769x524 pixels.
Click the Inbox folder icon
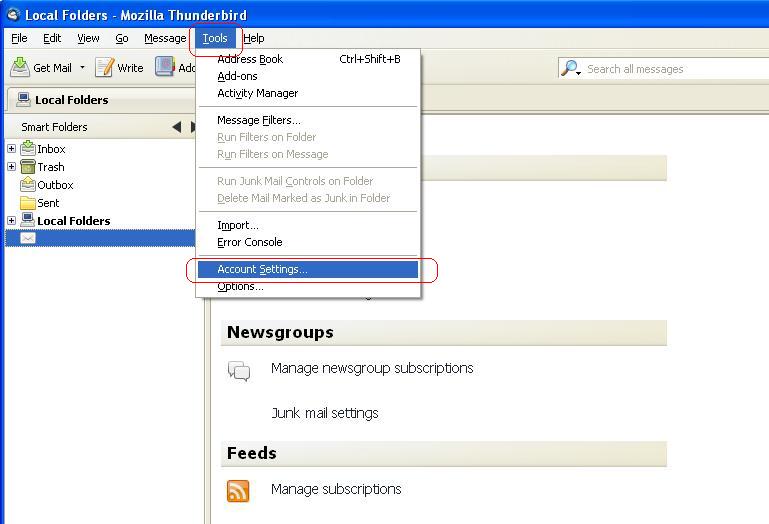pos(28,149)
